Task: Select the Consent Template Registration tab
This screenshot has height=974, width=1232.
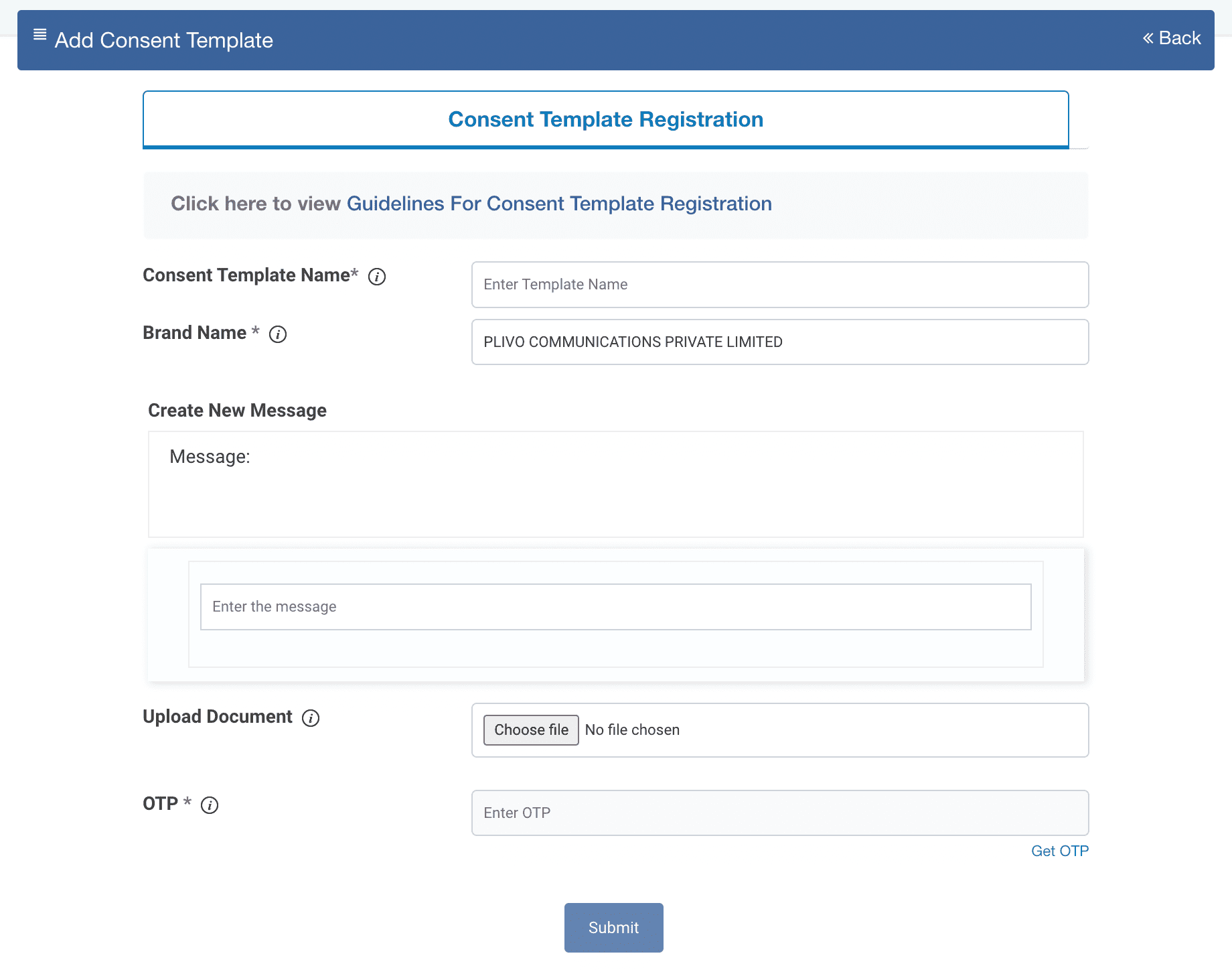Action: click(606, 119)
